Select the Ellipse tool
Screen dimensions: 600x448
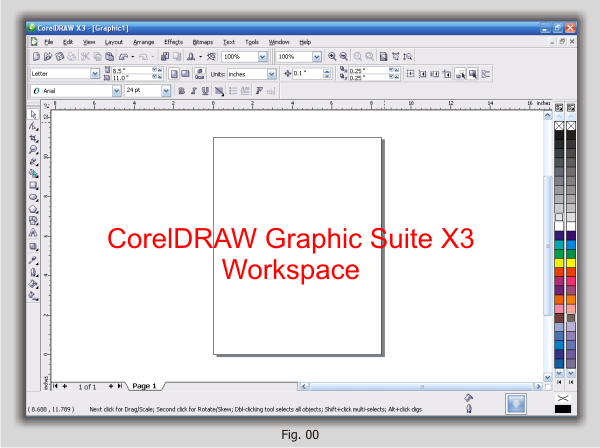click(33, 197)
